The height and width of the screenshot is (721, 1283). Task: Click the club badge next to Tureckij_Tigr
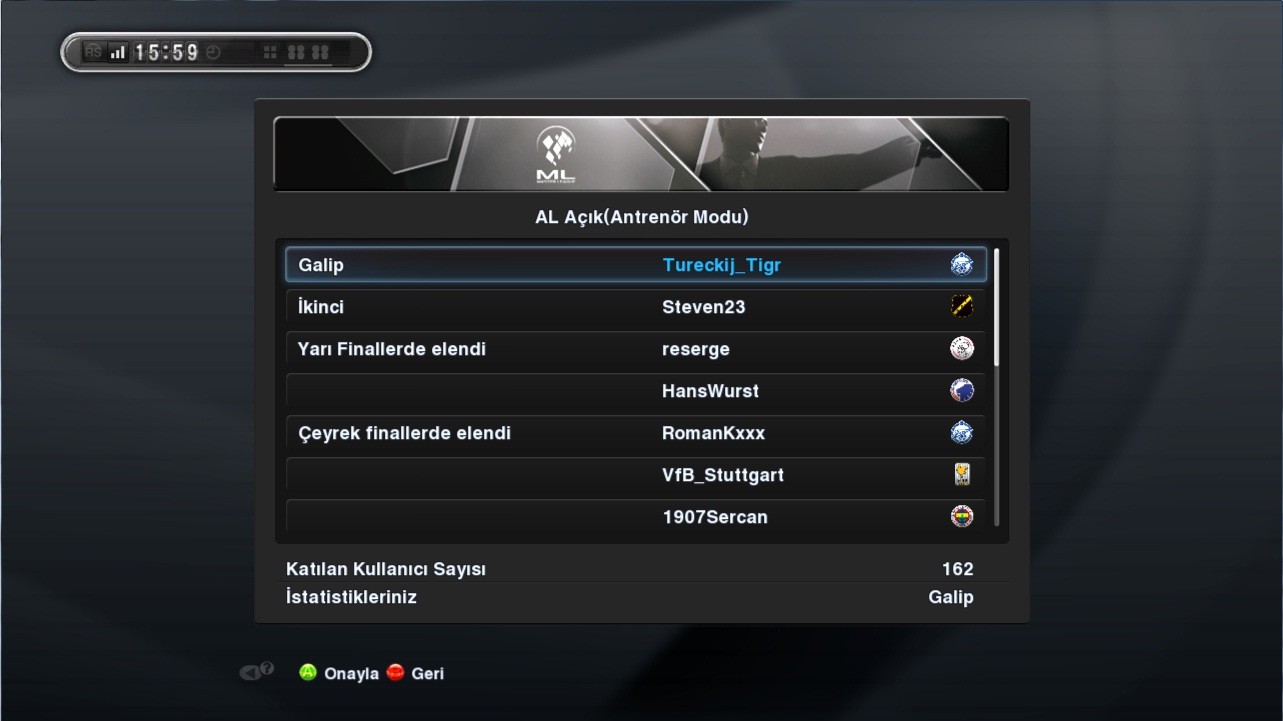(x=961, y=264)
